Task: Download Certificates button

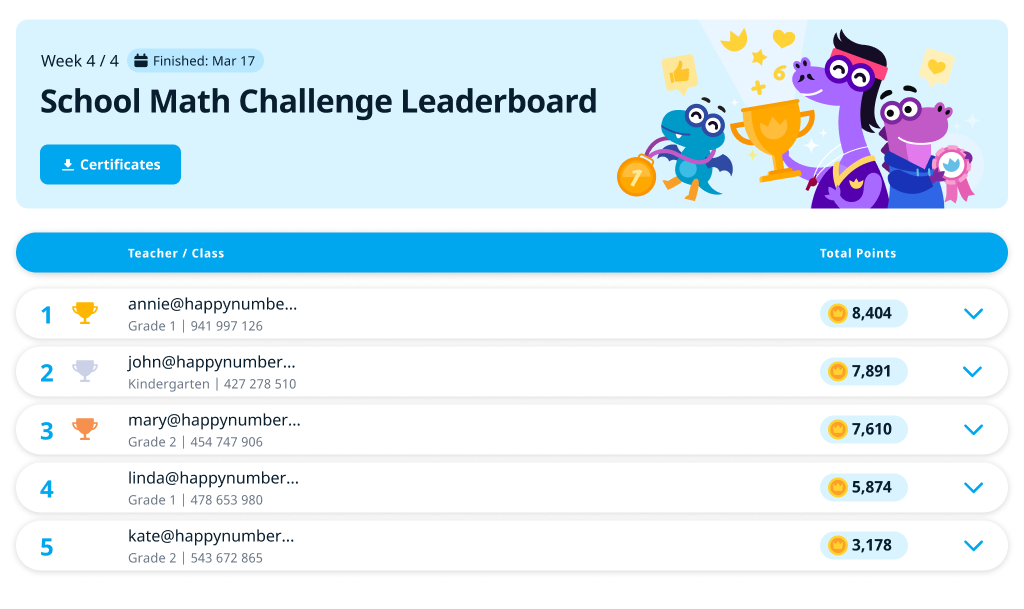Action: coord(110,165)
